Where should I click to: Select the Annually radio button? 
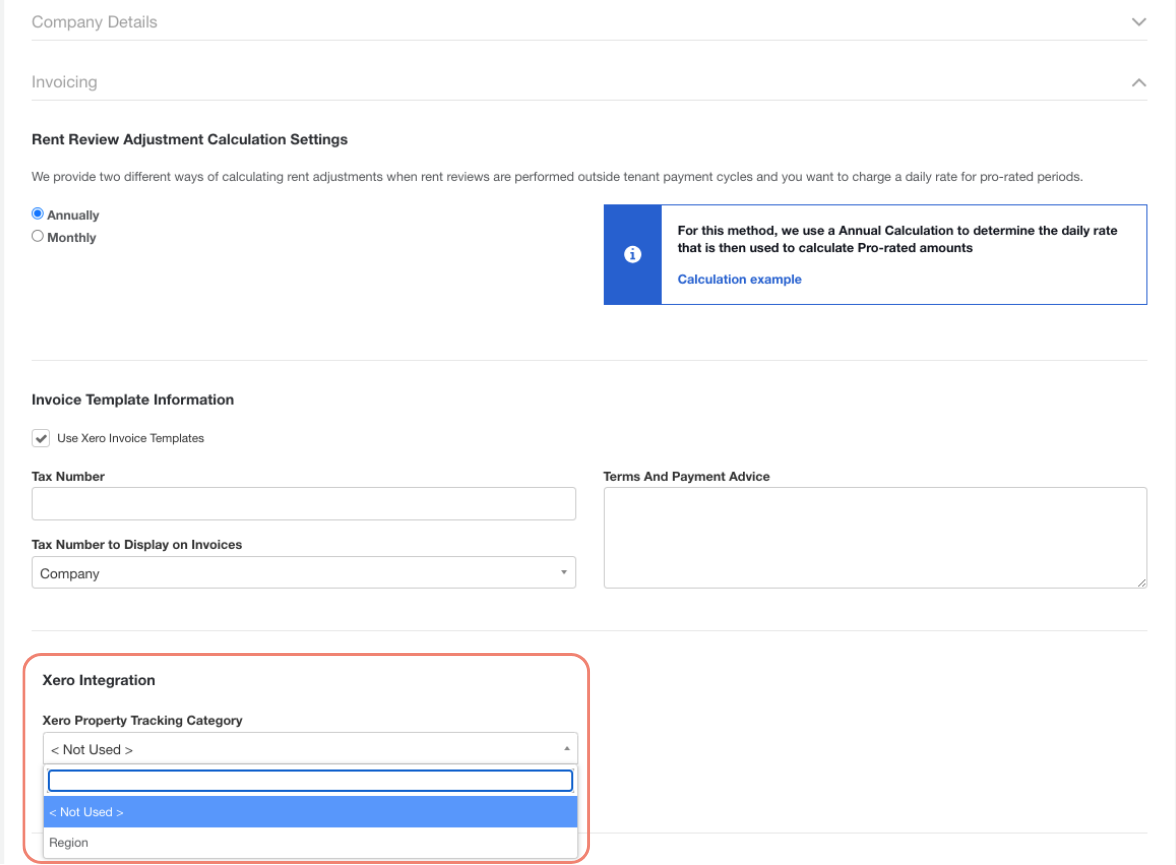pos(38,214)
